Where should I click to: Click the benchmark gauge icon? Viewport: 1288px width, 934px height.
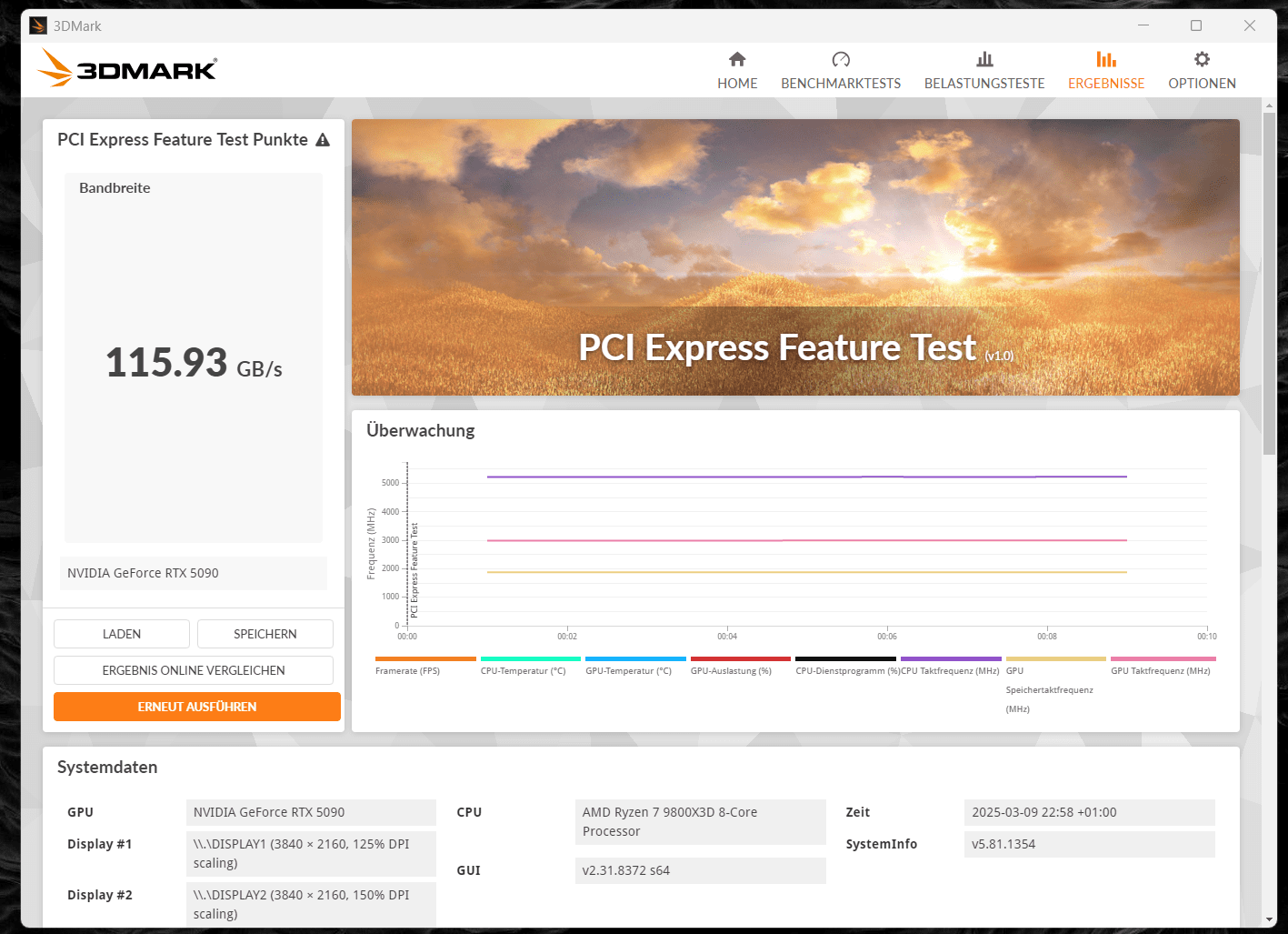click(841, 59)
